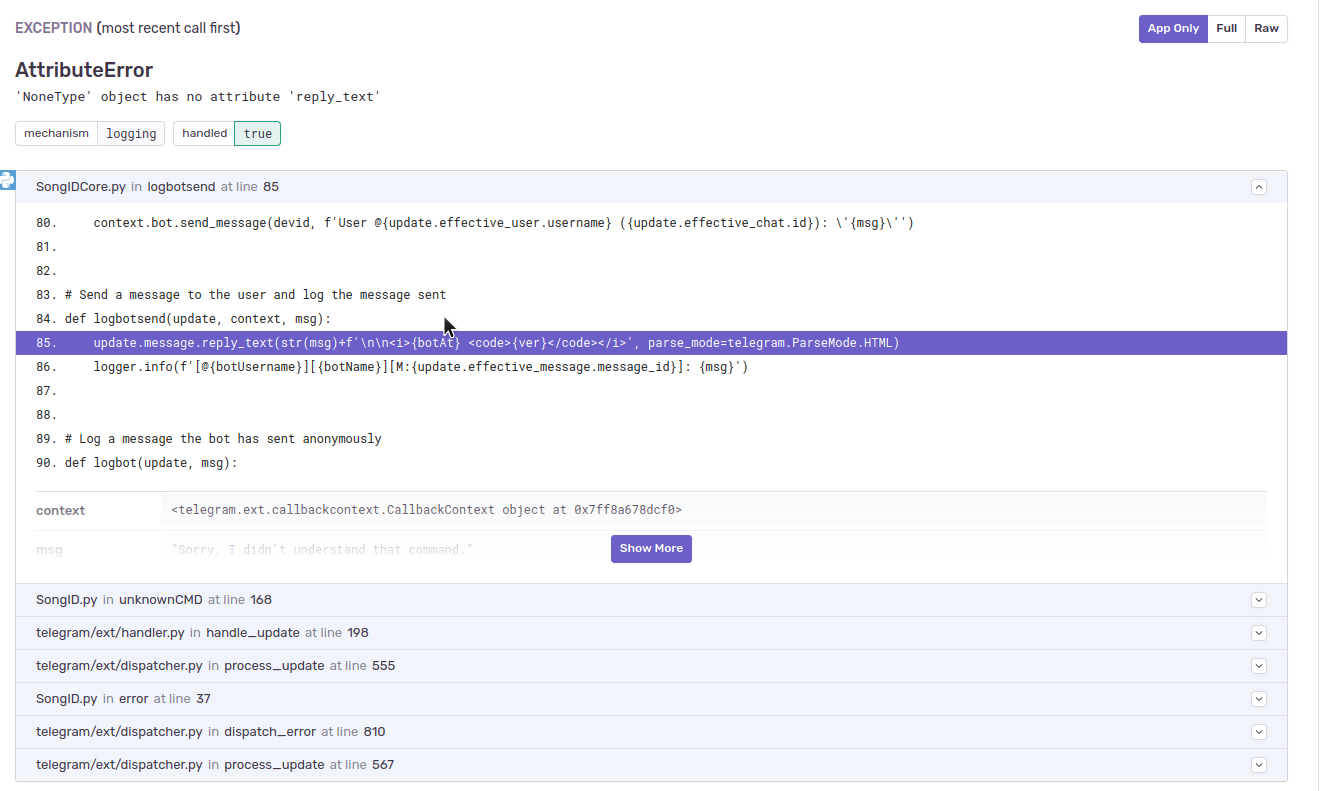Click line 84 def logbotsend code
This screenshot has height=791, width=1327.
(x=198, y=319)
